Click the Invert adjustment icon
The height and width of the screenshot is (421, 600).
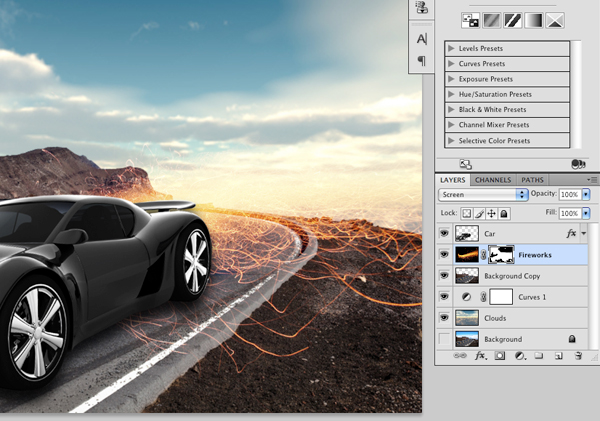click(x=471, y=20)
